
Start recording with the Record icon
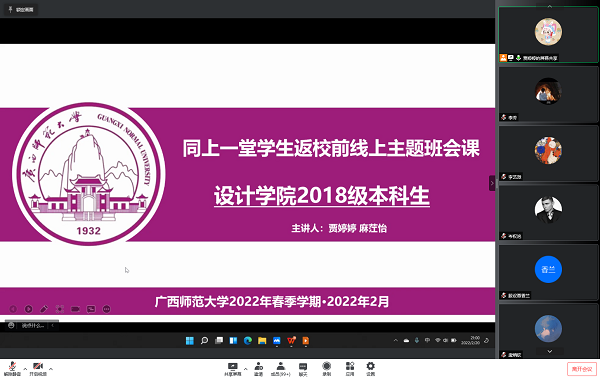326,369
